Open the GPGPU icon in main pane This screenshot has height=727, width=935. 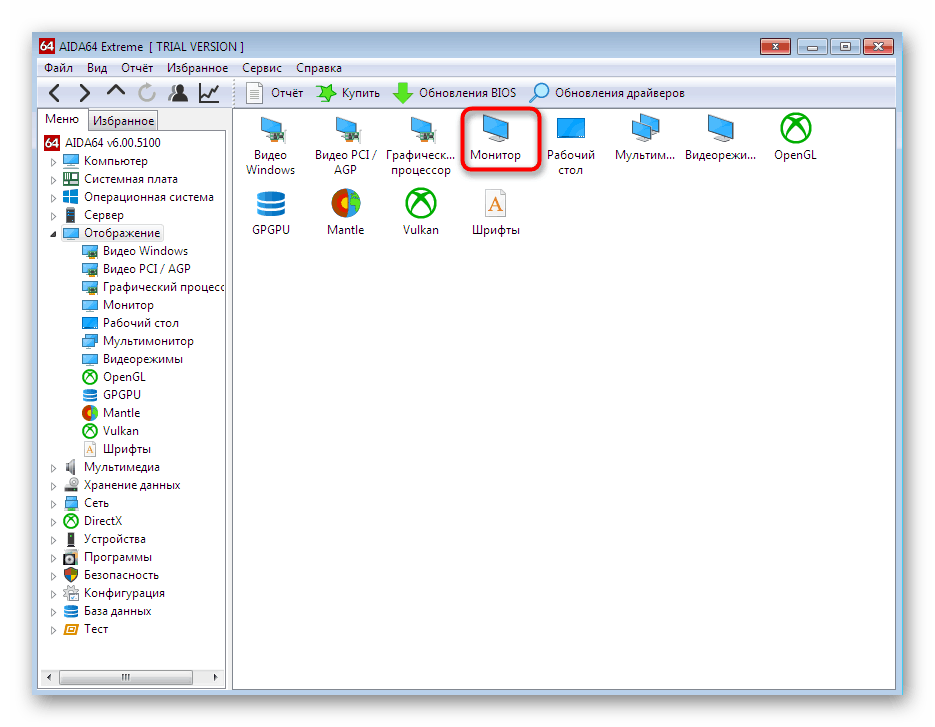pyautogui.click(x=271, y=213)
